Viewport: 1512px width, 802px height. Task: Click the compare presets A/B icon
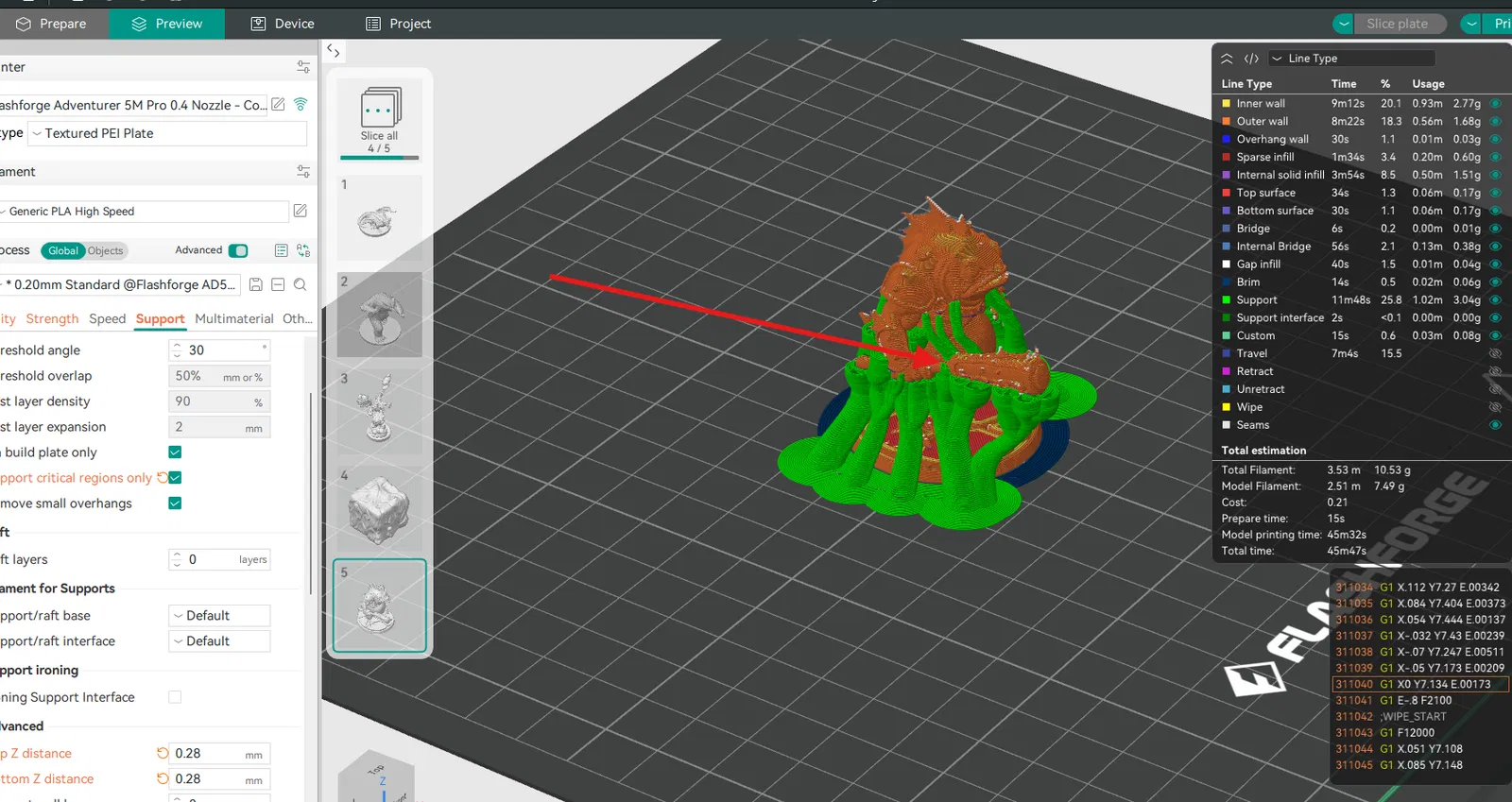coord(303,250)
